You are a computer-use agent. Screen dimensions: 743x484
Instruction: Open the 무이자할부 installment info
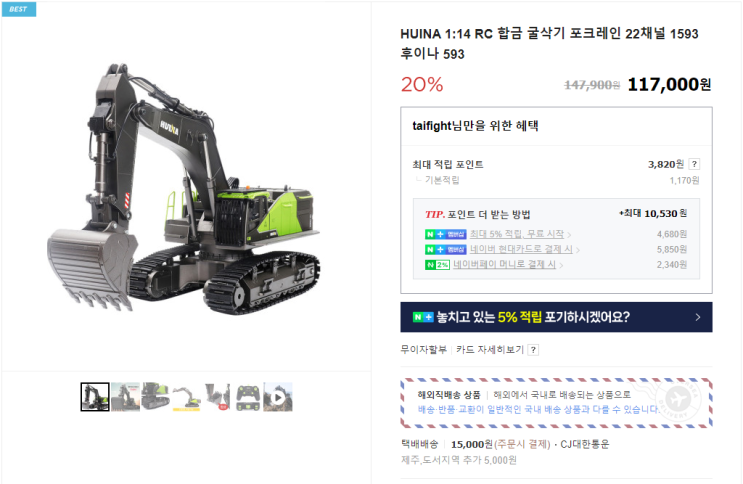click(x=424, y=350)
